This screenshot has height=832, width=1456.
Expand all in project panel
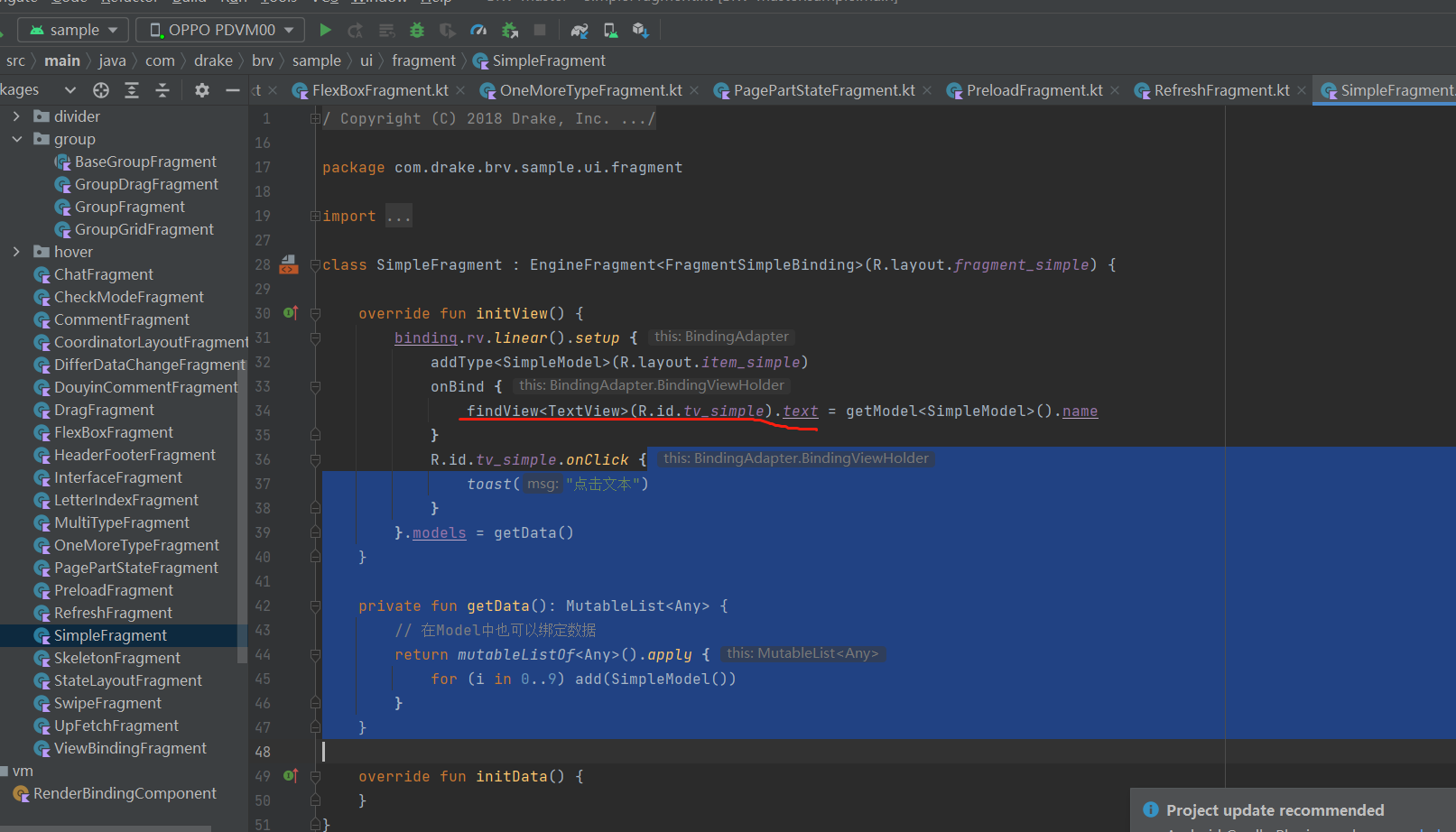click(x=132, y=89)
